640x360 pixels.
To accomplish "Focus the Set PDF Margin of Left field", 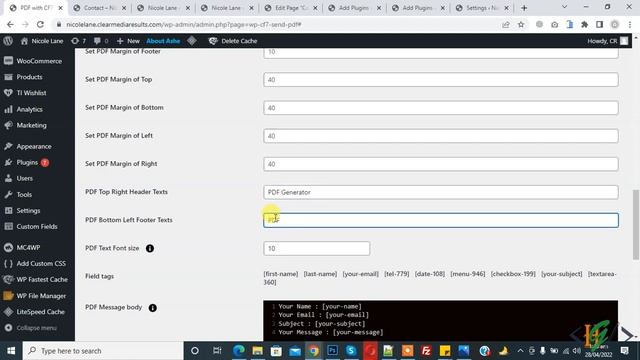I will pos(440,136).
